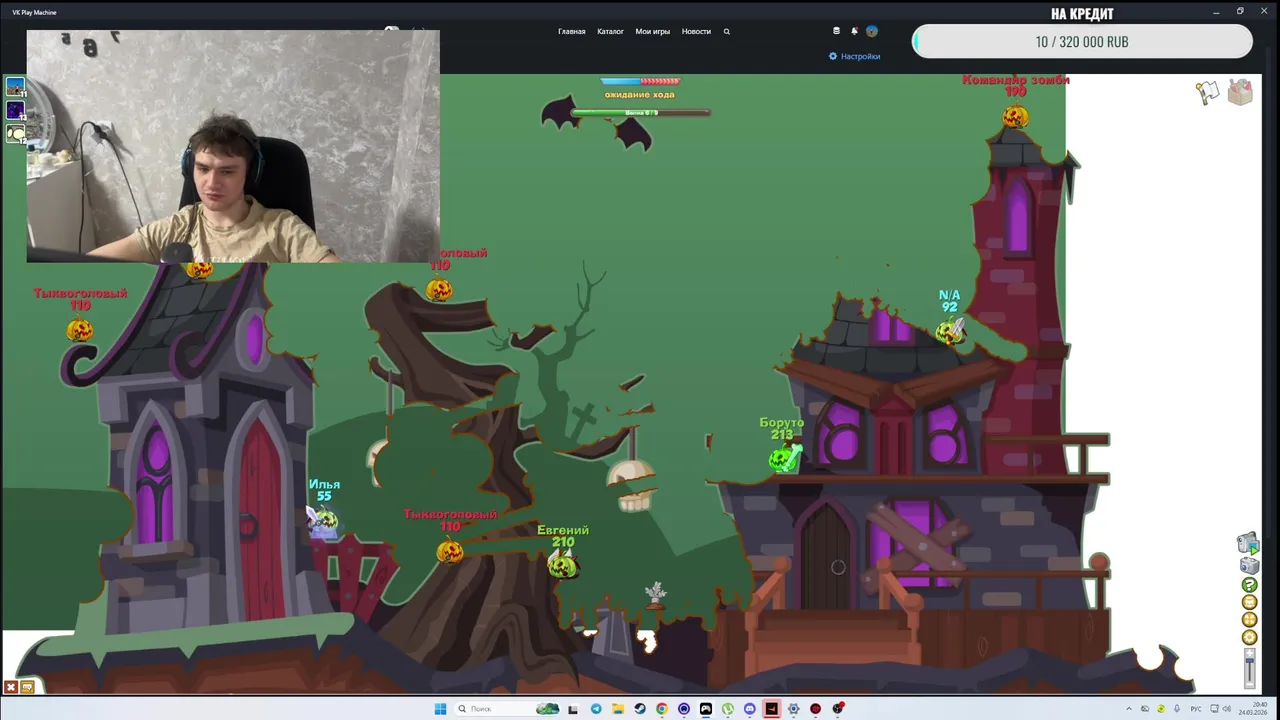Click the notification bell icon in top bar
The height and width of the screenshot is (720, 1280).
point(854,31)
